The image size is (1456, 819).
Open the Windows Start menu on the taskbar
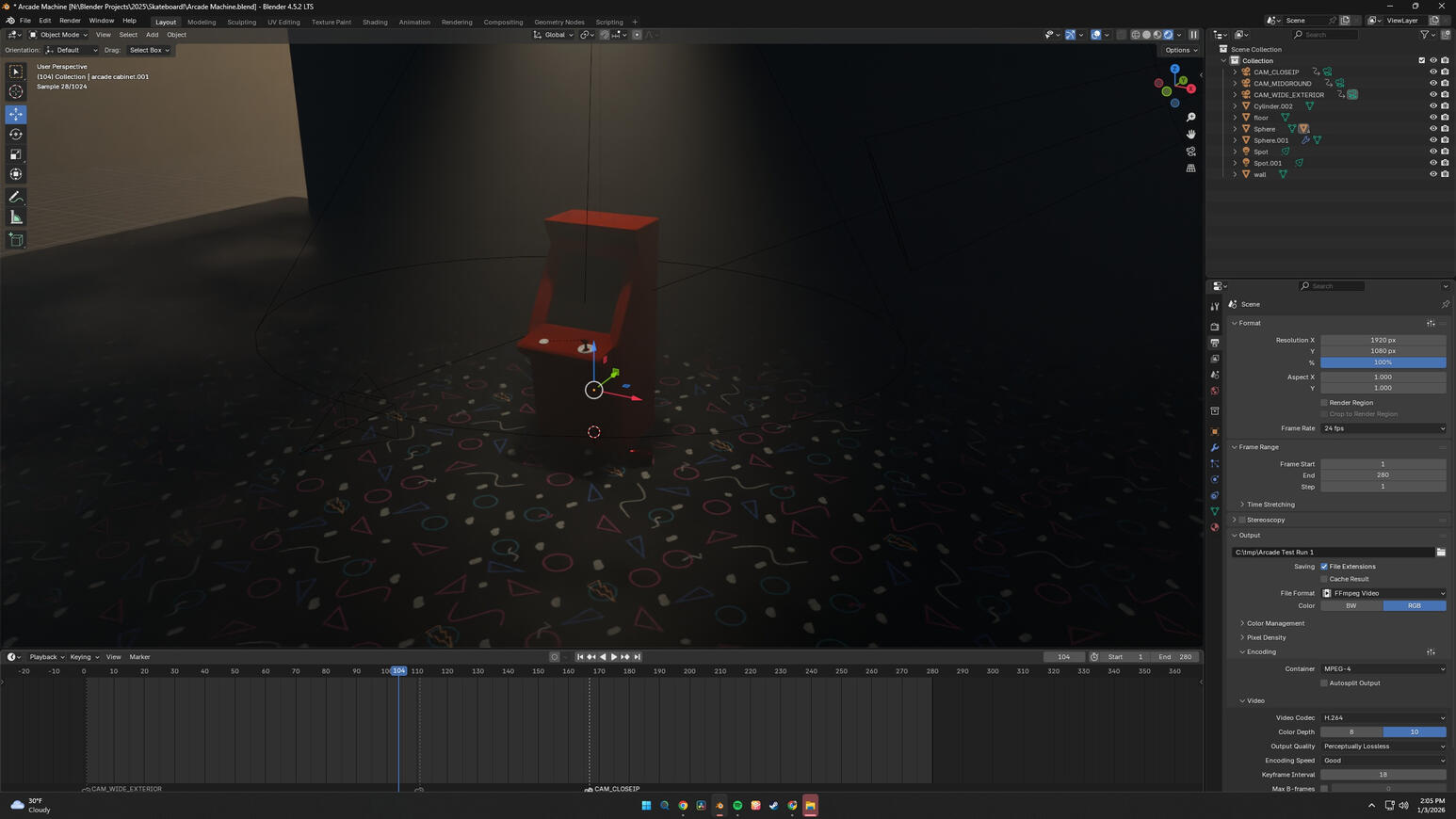click(x=646, y=806)
